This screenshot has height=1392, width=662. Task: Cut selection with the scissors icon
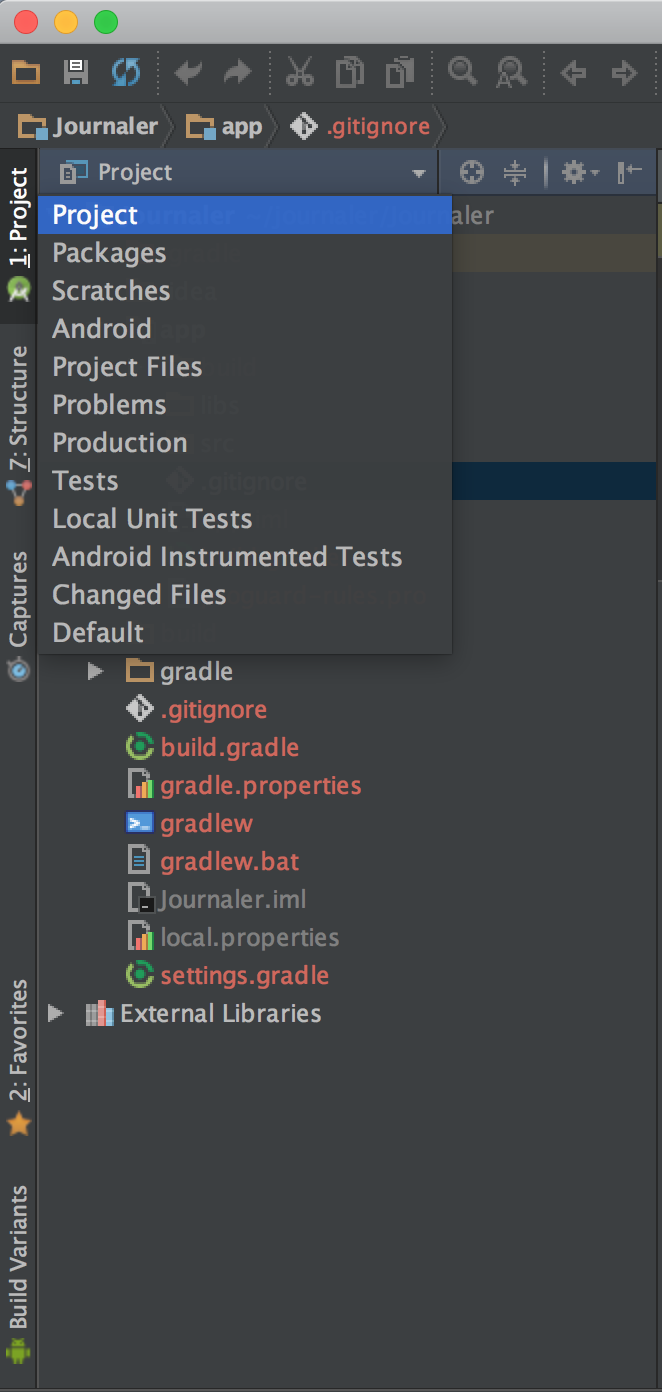coord(300,72)
